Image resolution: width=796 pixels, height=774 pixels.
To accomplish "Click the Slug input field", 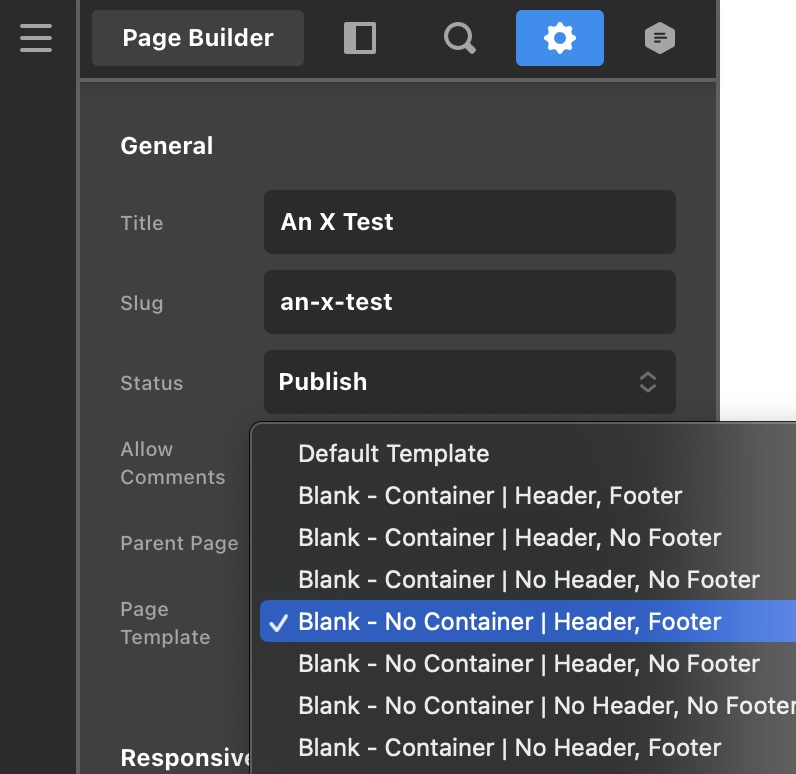I will point(469,302).
